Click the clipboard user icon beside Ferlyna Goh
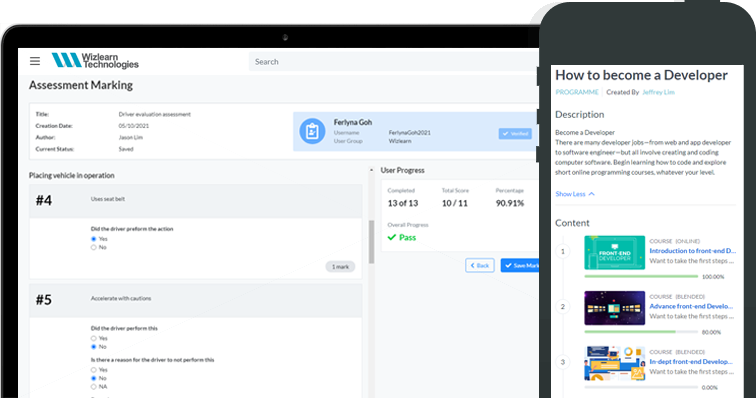 (312, 131)
